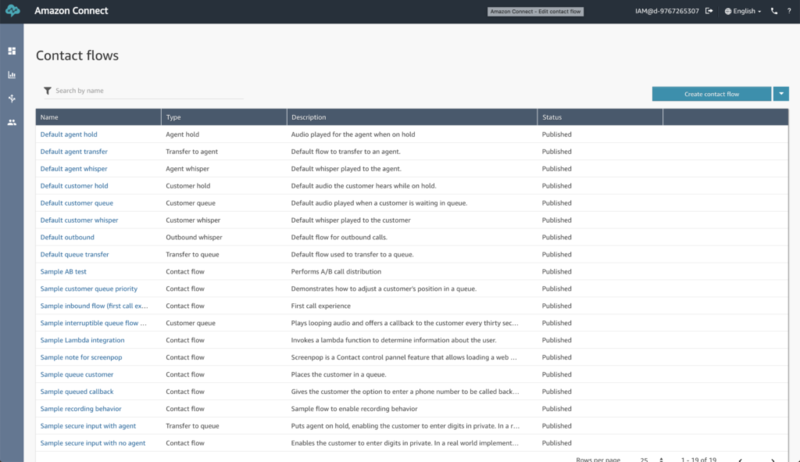Click 'Agent hold' type cell

click(x=182, y=135)
